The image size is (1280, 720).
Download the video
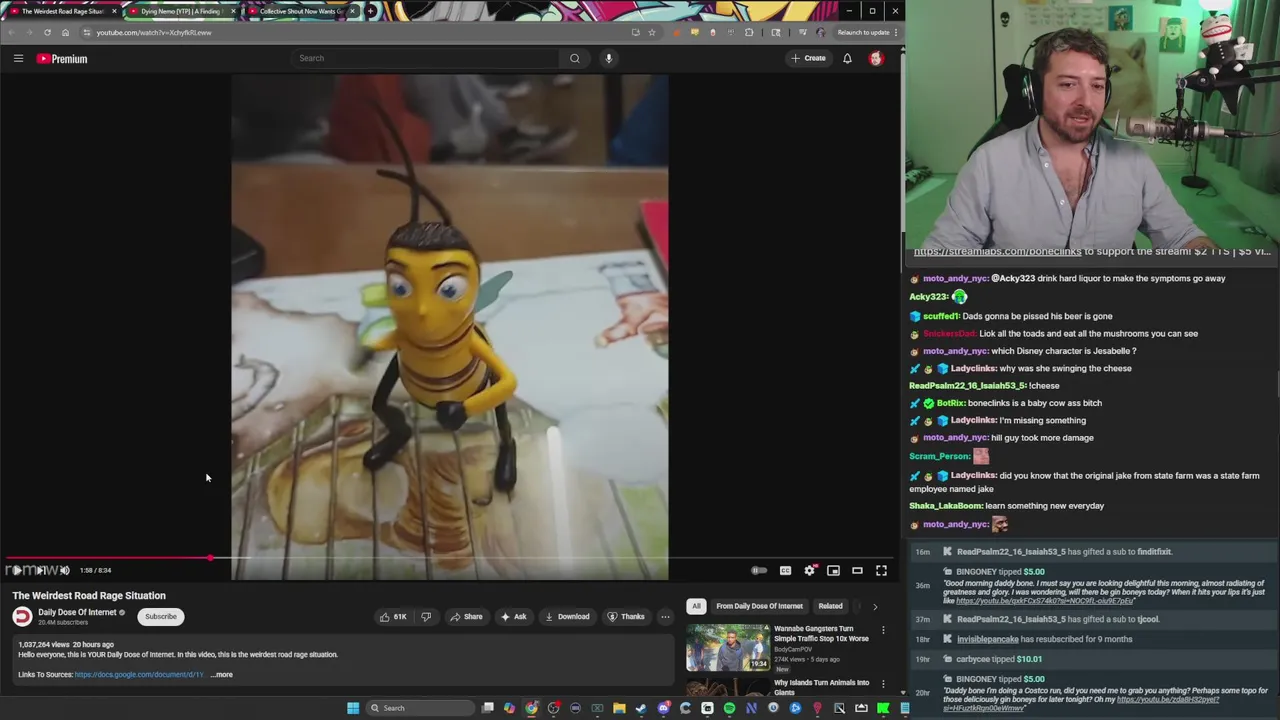click(567, 617)
